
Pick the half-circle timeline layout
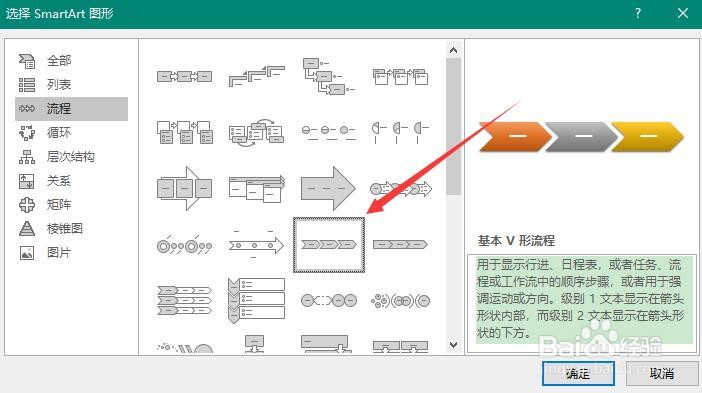click(x=400, y=132)
